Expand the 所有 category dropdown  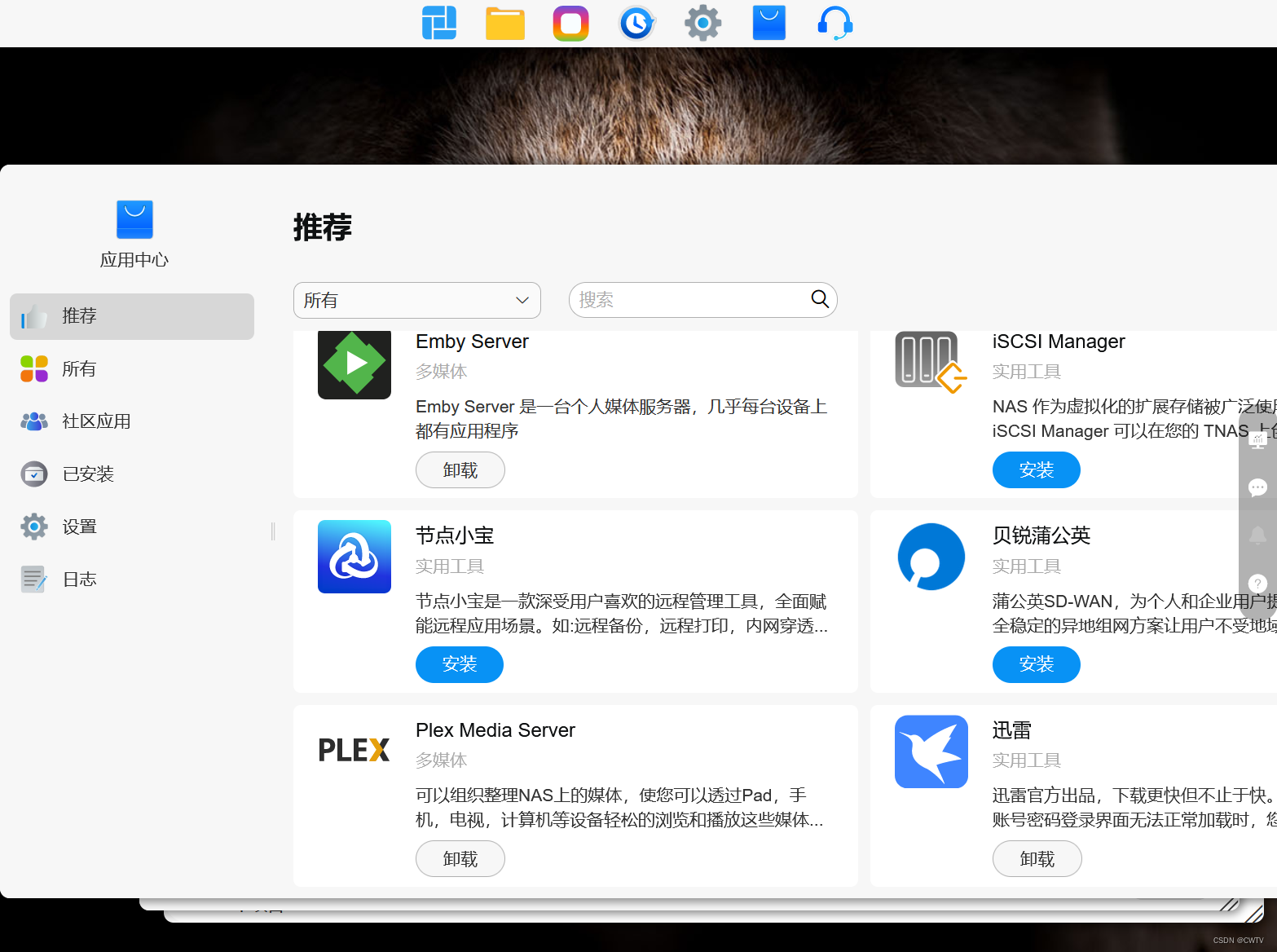point(417,300)
